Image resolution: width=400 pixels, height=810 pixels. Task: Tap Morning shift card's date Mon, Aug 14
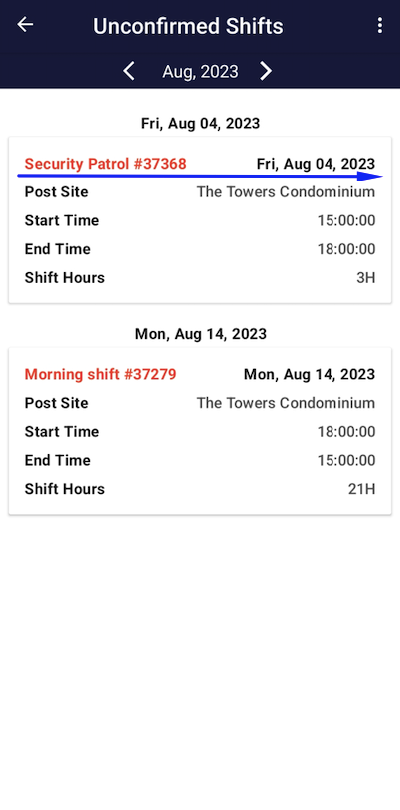click(x=310, y=375)
